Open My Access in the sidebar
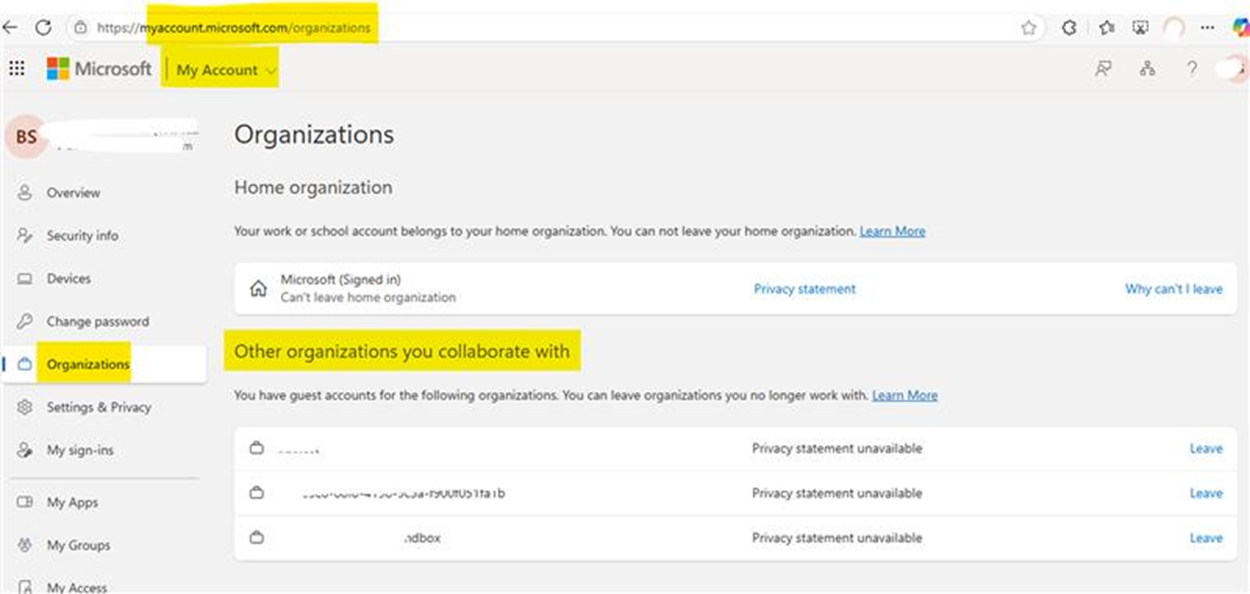Screen dimensions: 1250x594 click(76, 586)
